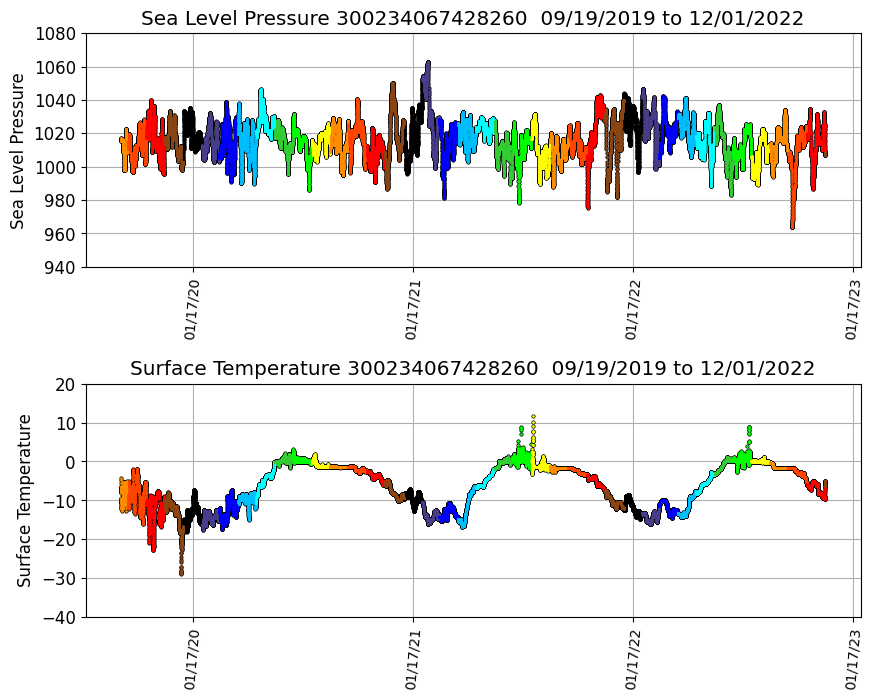Click the 01/17/21 date under pressure chart

click(x=412, y=310)
